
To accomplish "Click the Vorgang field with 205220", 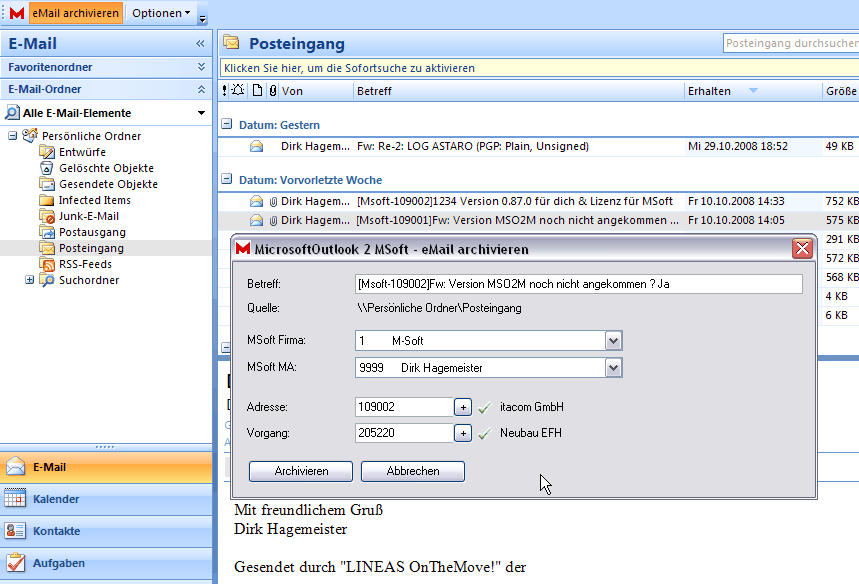I will (x=404, y=433).
